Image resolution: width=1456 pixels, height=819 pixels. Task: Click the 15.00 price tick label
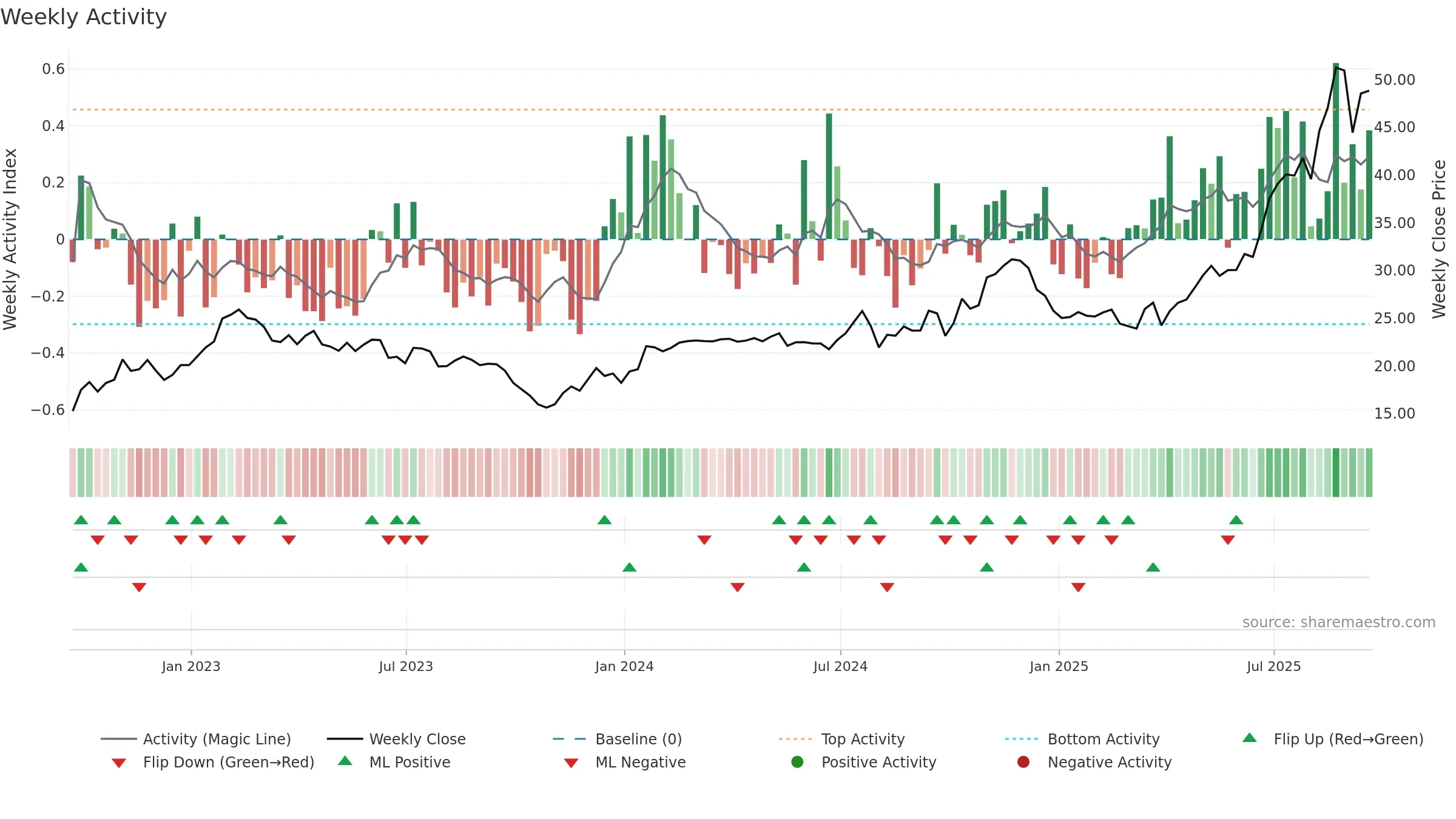coord(1395,413)
